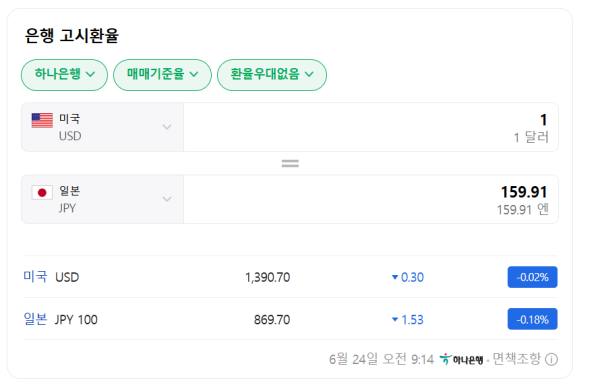Expand the 매매기준율 rate type dropdown
600x391 pixels.
tap(162, 75)
